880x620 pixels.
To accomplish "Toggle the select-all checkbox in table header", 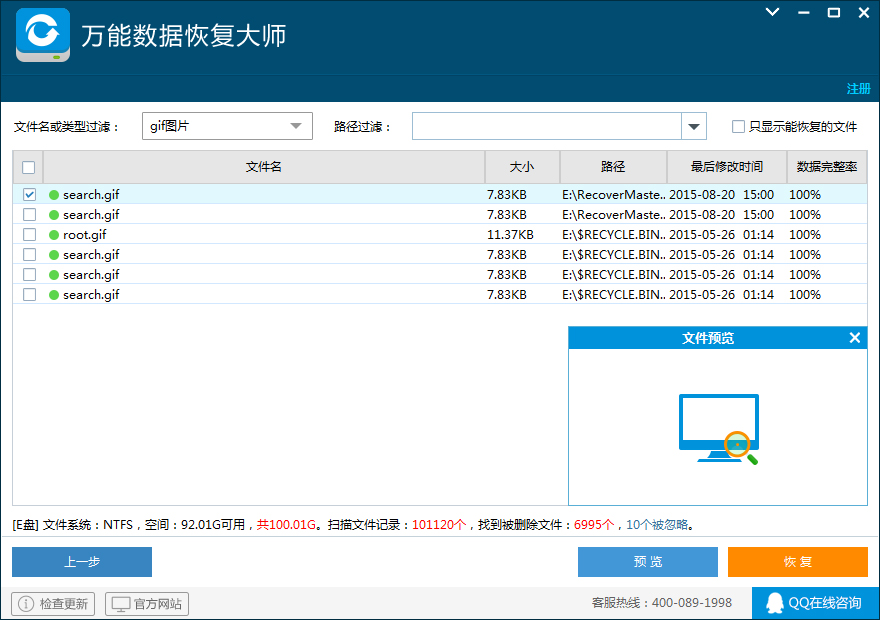I will [28, 167].
